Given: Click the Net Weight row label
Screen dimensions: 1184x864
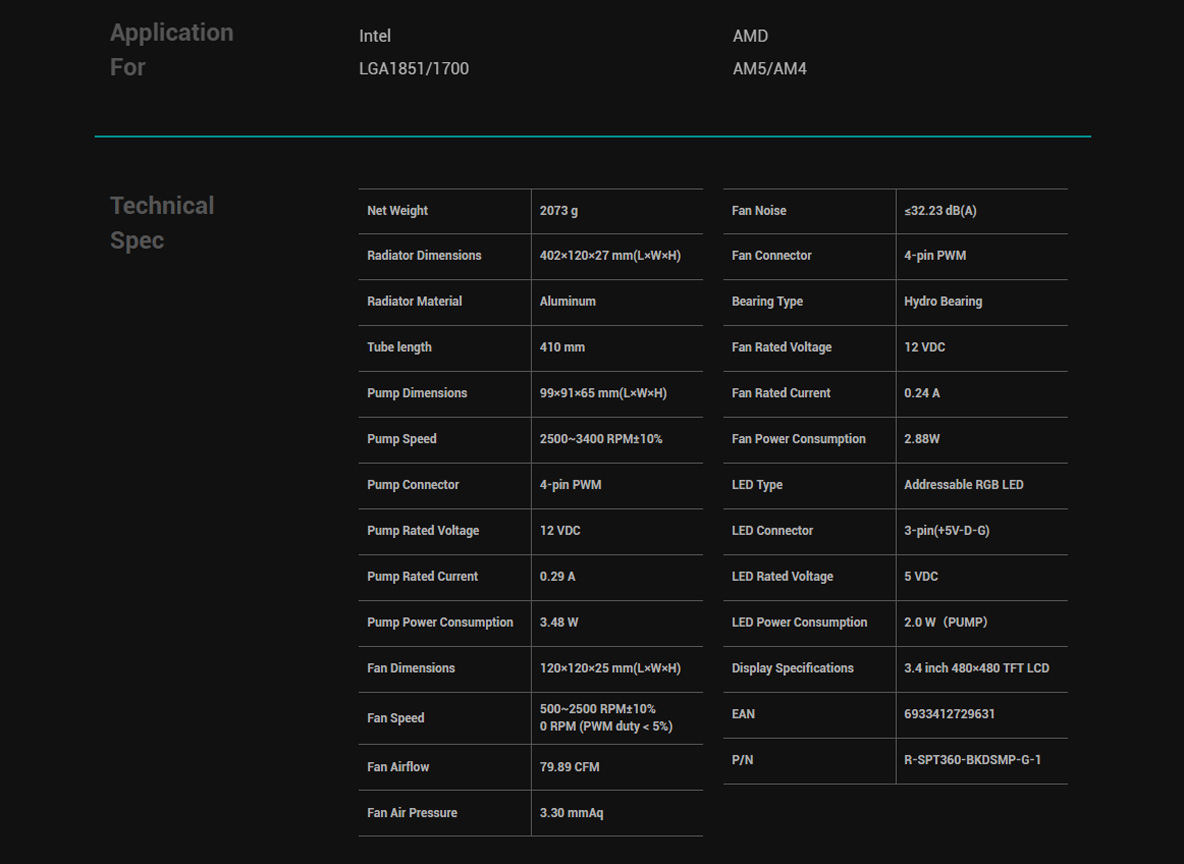Looking at the screenshot, I should click(397, 211).
